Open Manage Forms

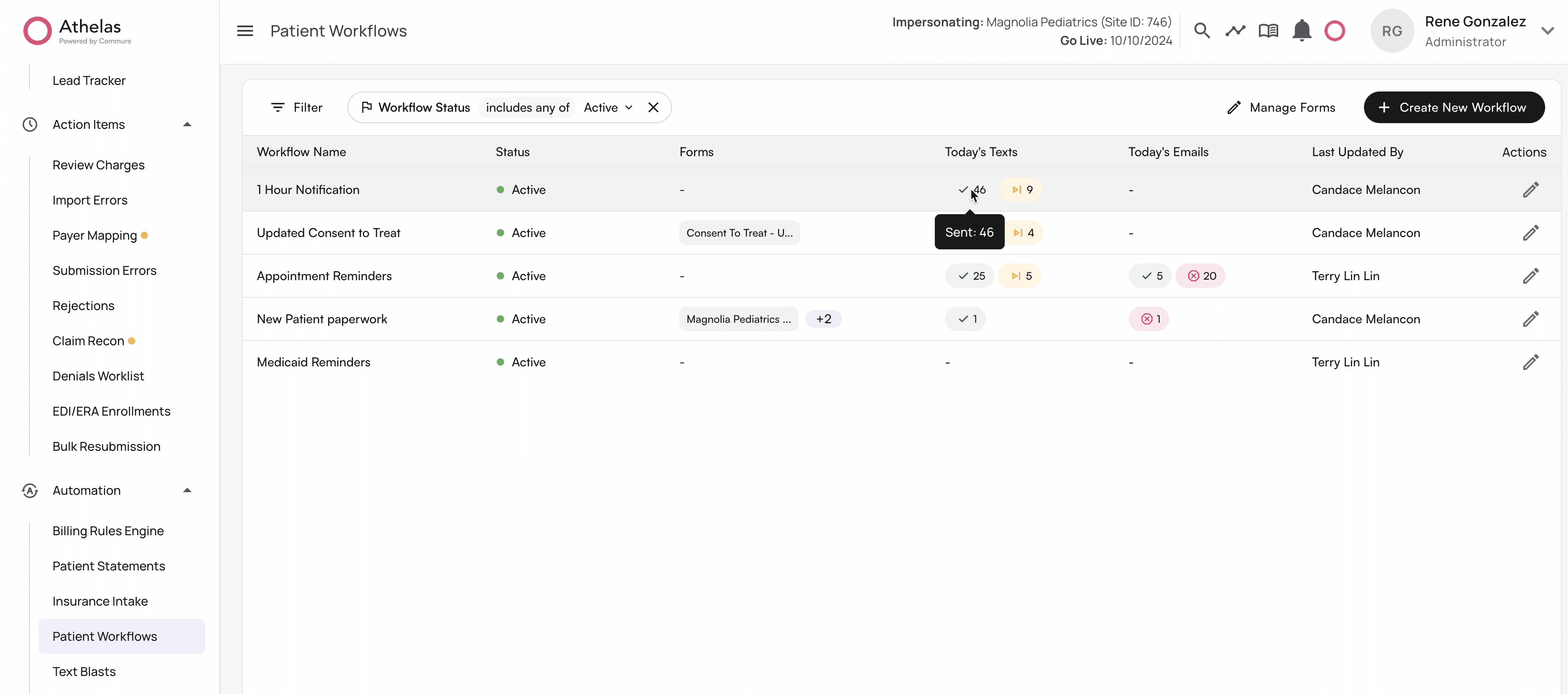coord(1281,107)
